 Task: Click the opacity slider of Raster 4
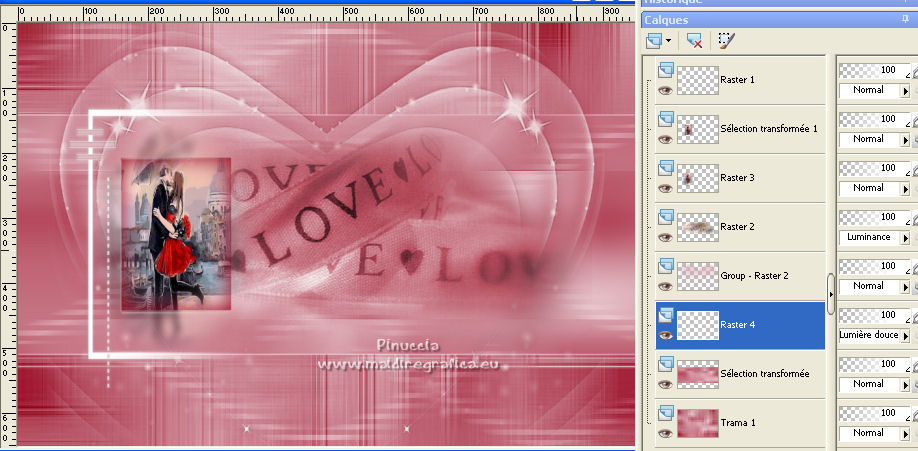tap(875, 315)
